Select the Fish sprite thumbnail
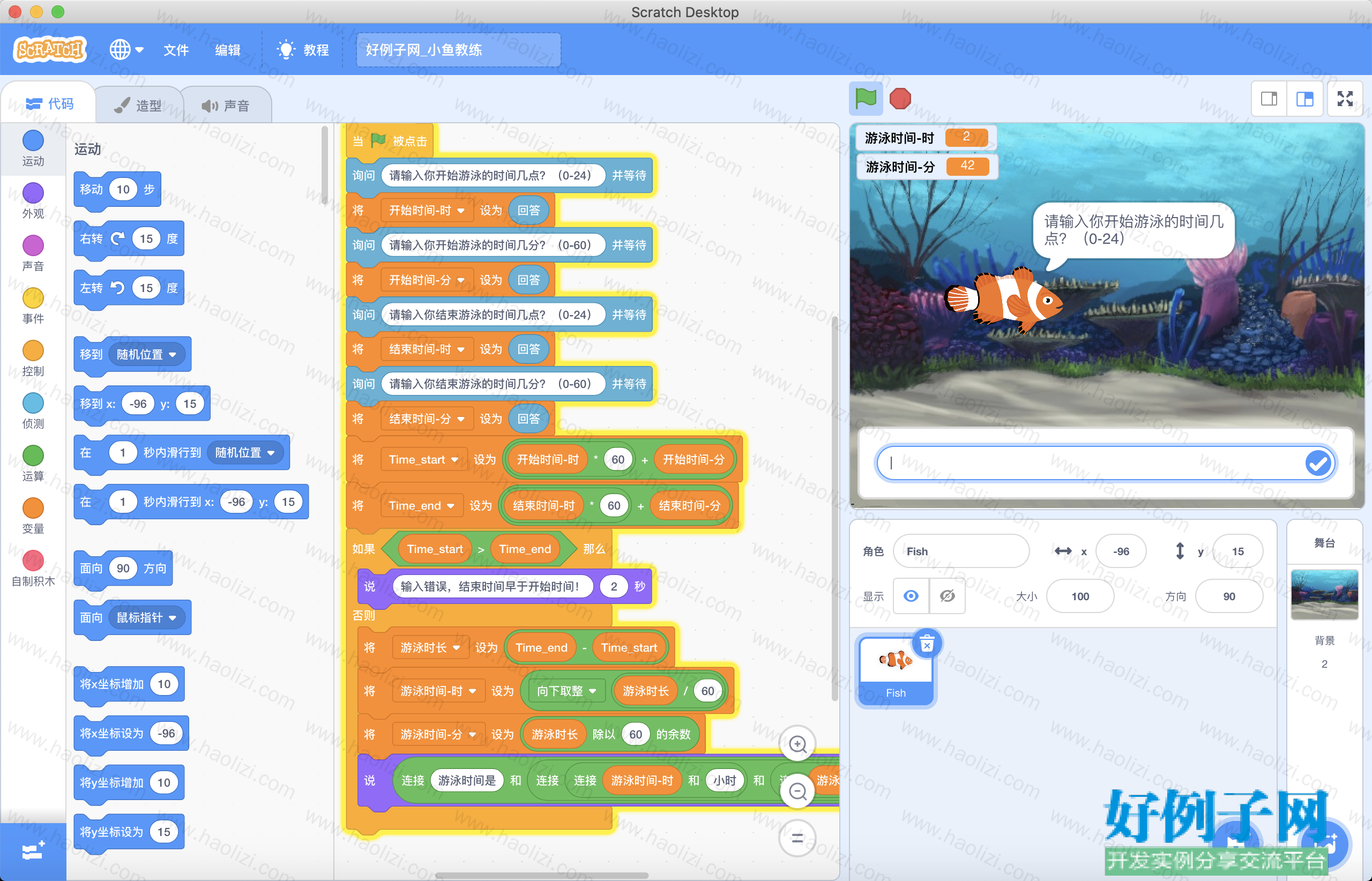The image size is (1372, 881). (x=896, y=671)
